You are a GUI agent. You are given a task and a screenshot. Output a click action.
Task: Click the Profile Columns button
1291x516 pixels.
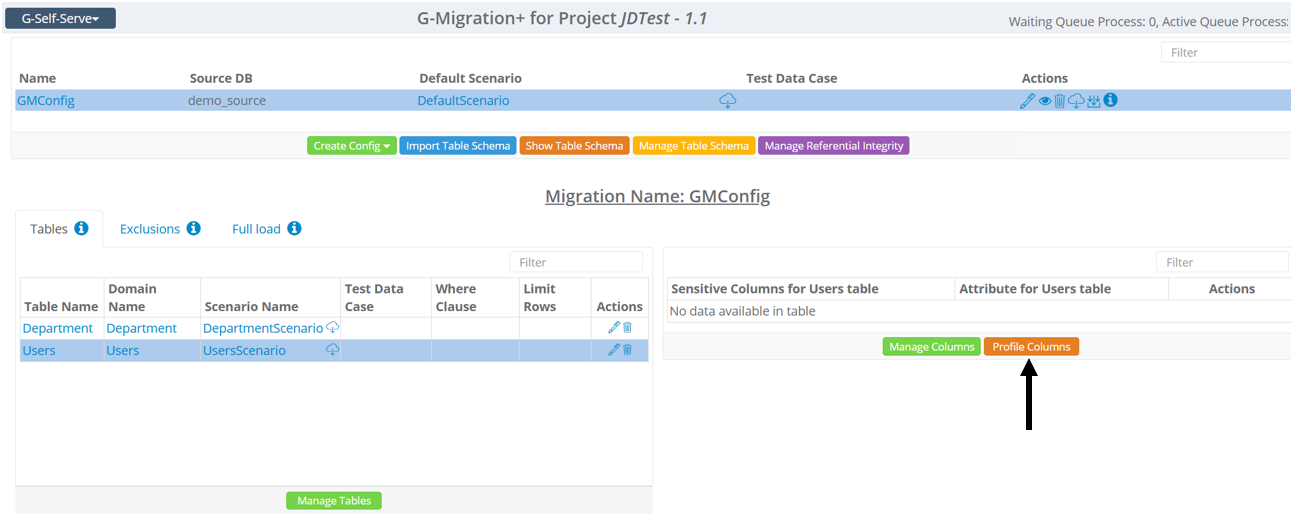(x=1031, y=347)
